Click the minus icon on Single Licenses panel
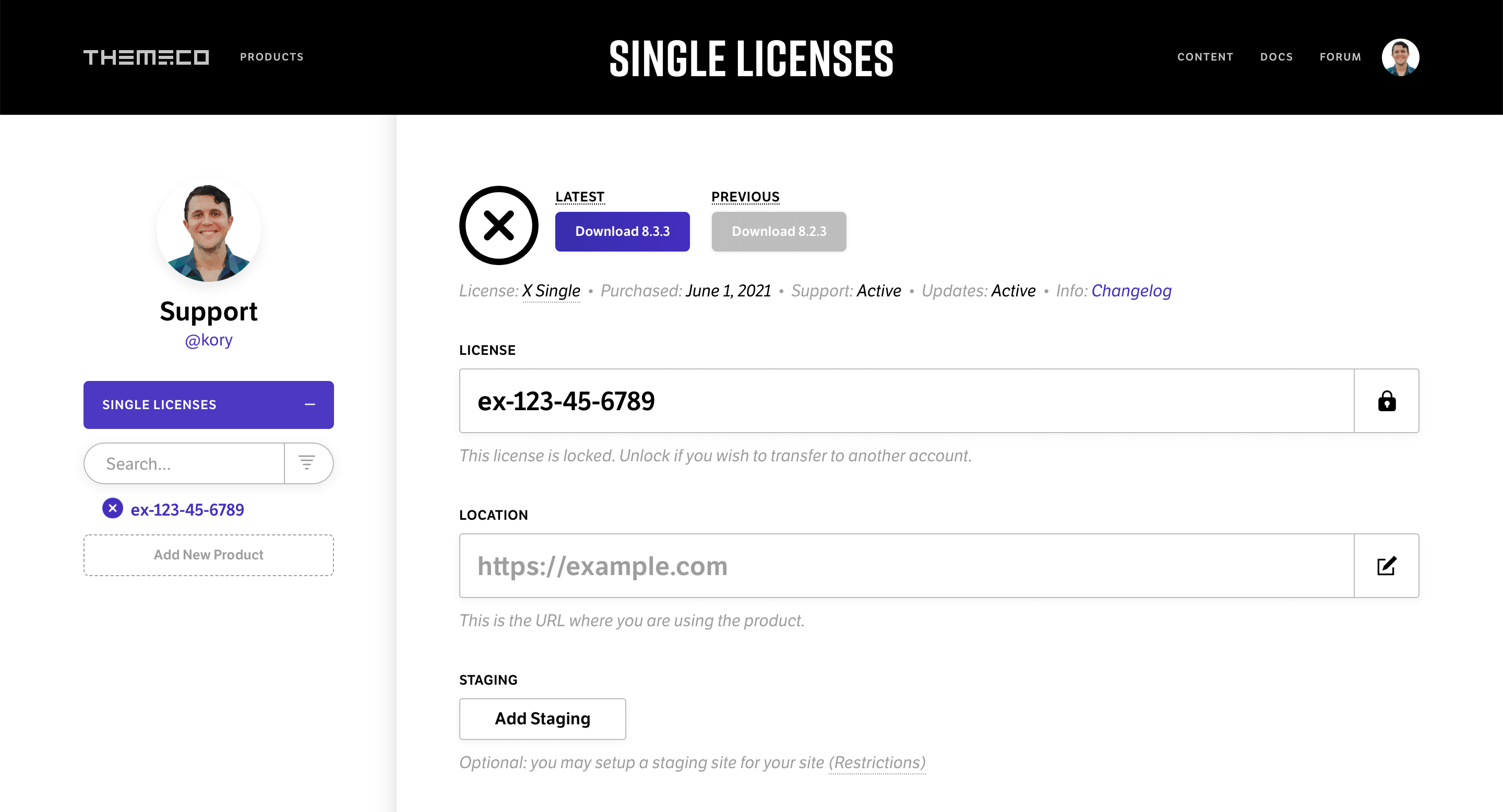 click(310, 405)
